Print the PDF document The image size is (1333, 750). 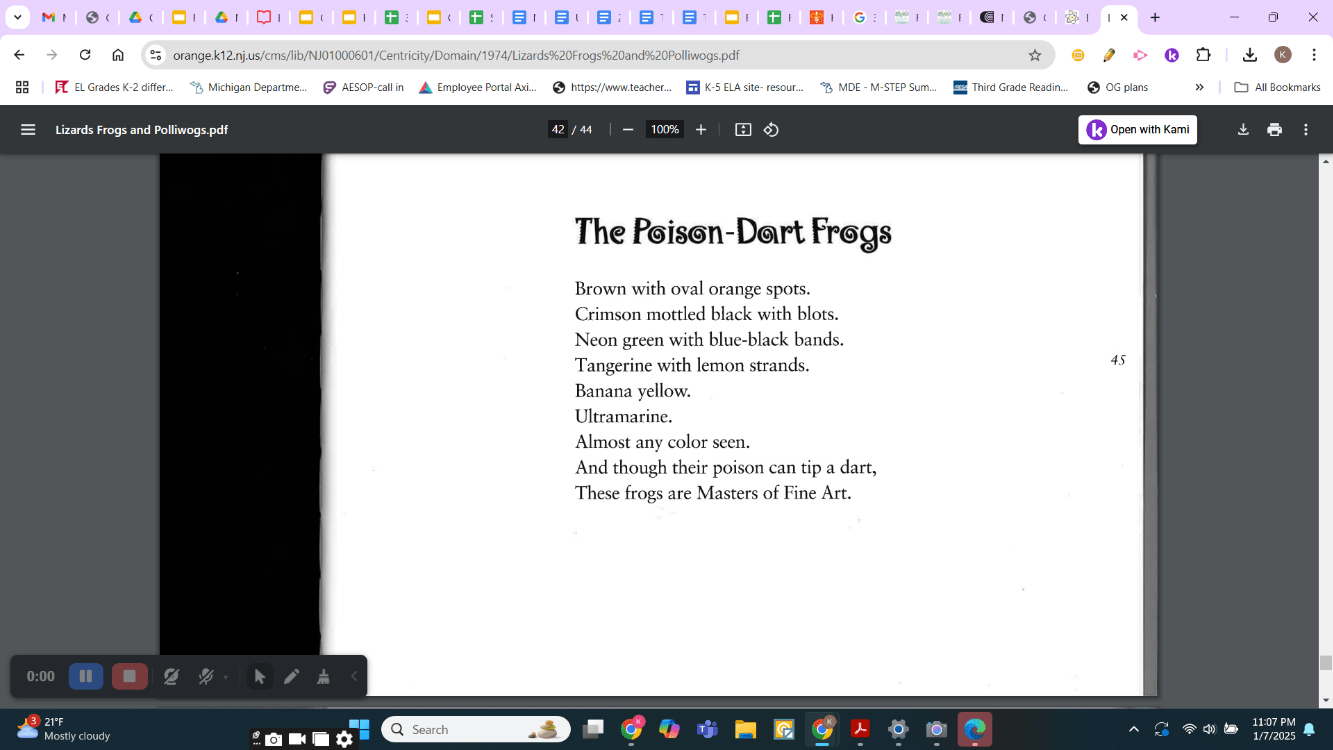pyautogui.click(x=1274, y=130)
